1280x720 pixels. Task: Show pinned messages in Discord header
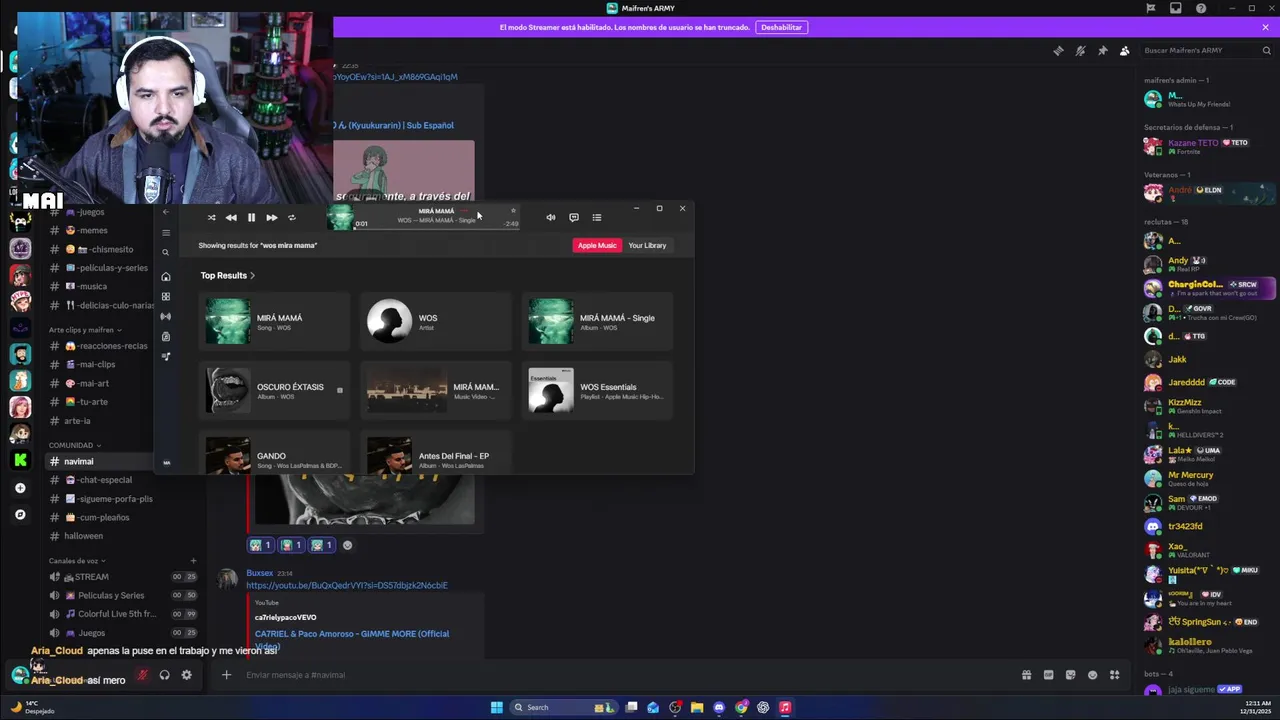pyautogui.click(x=1102, y=51)
